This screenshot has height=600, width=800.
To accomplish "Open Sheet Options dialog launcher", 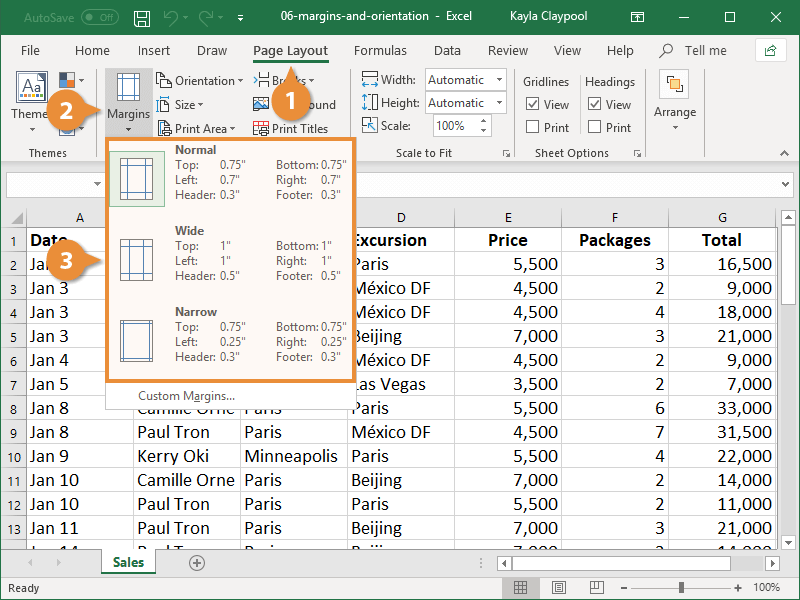I will [x=637, y=153].
